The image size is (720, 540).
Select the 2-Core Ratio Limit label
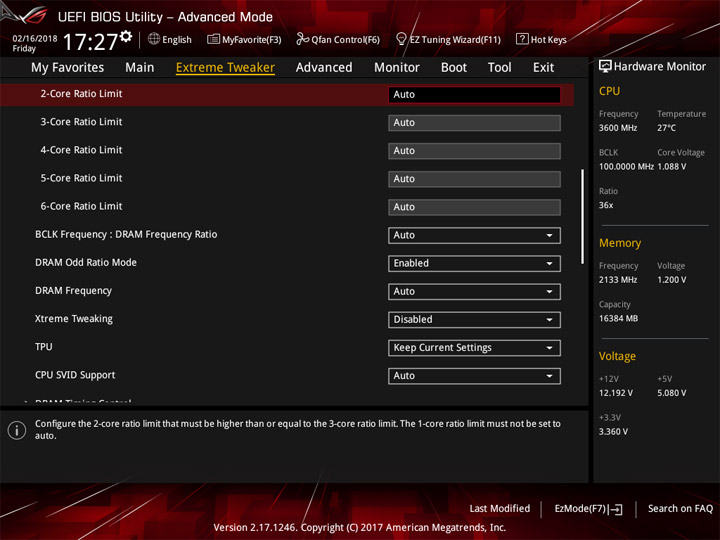tap(81, 94)
